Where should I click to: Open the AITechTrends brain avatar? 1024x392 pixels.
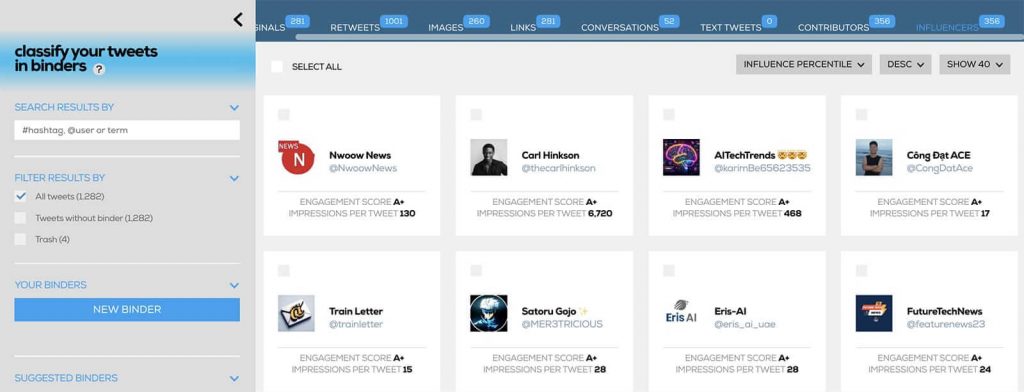(681, 157)
